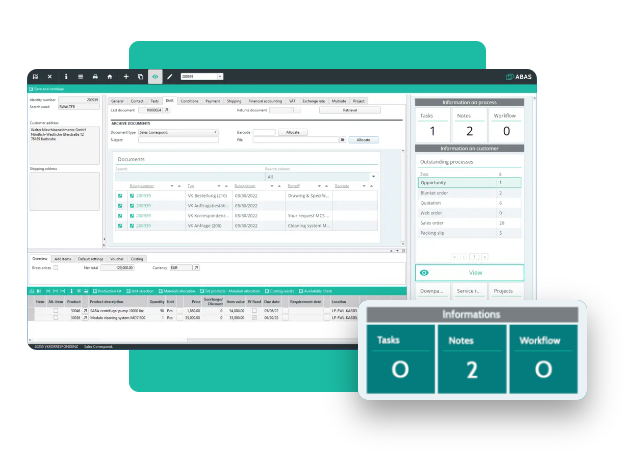Toggle Alt. item checkbox for Module cleaning system row
This screenshot has width=633, height=450.
[56, 318]
